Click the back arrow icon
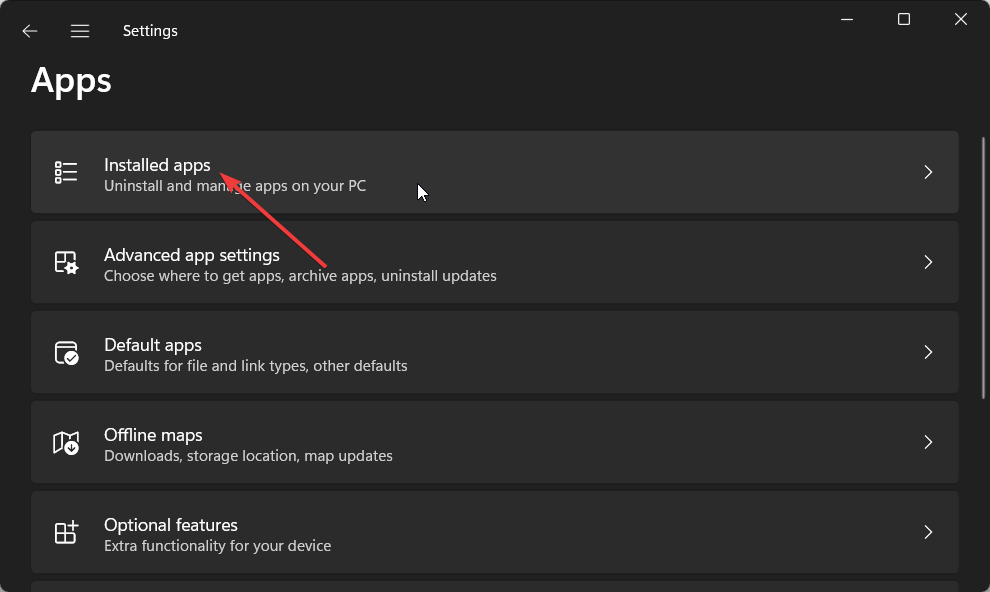The width and height of the screenshot is (990, 592). click(30, 31)
